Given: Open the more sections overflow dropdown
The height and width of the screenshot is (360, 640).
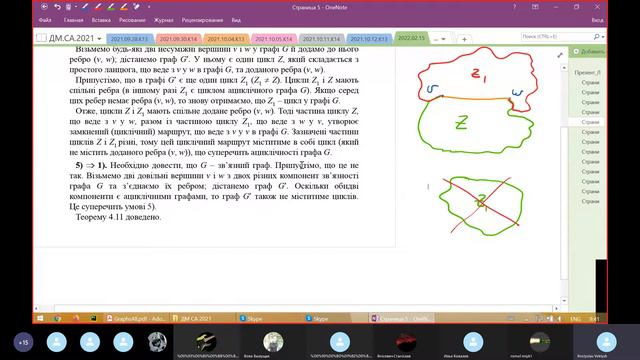Looking at the screenshot, I should [440, 39].
